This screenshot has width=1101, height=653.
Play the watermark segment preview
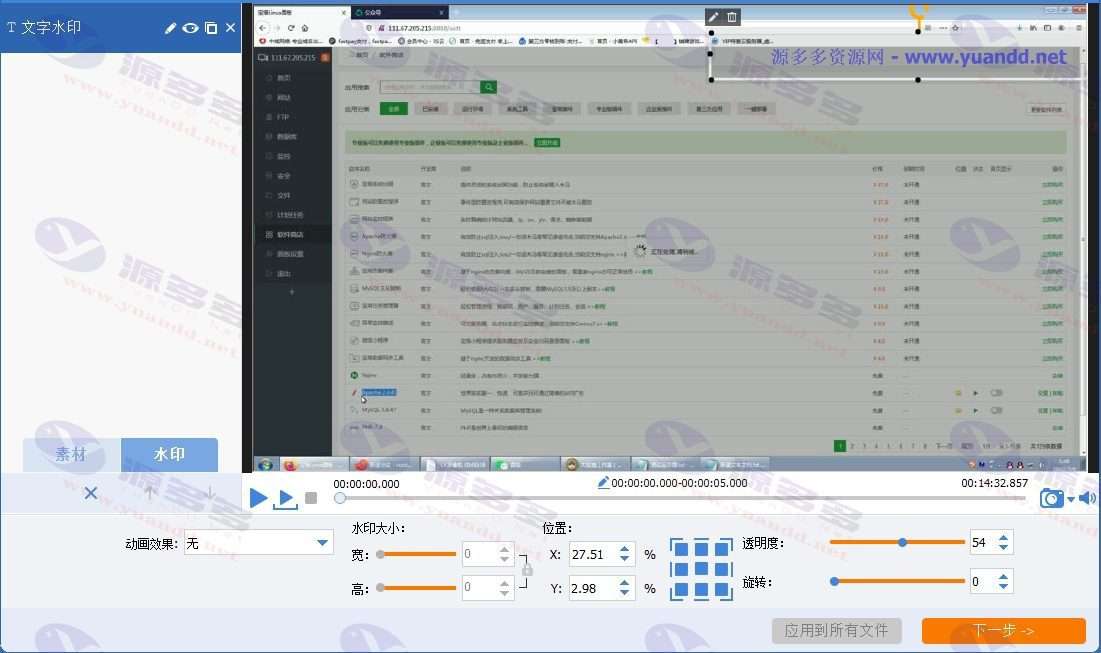[x=285, y=499]
